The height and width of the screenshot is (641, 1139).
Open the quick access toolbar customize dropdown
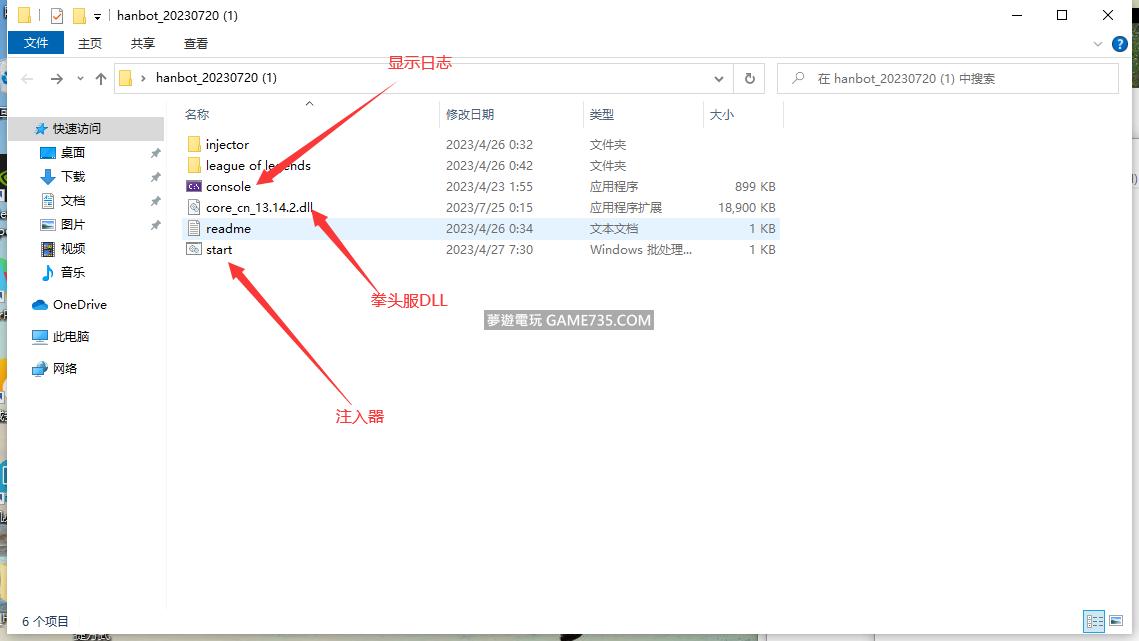point(97,16)
